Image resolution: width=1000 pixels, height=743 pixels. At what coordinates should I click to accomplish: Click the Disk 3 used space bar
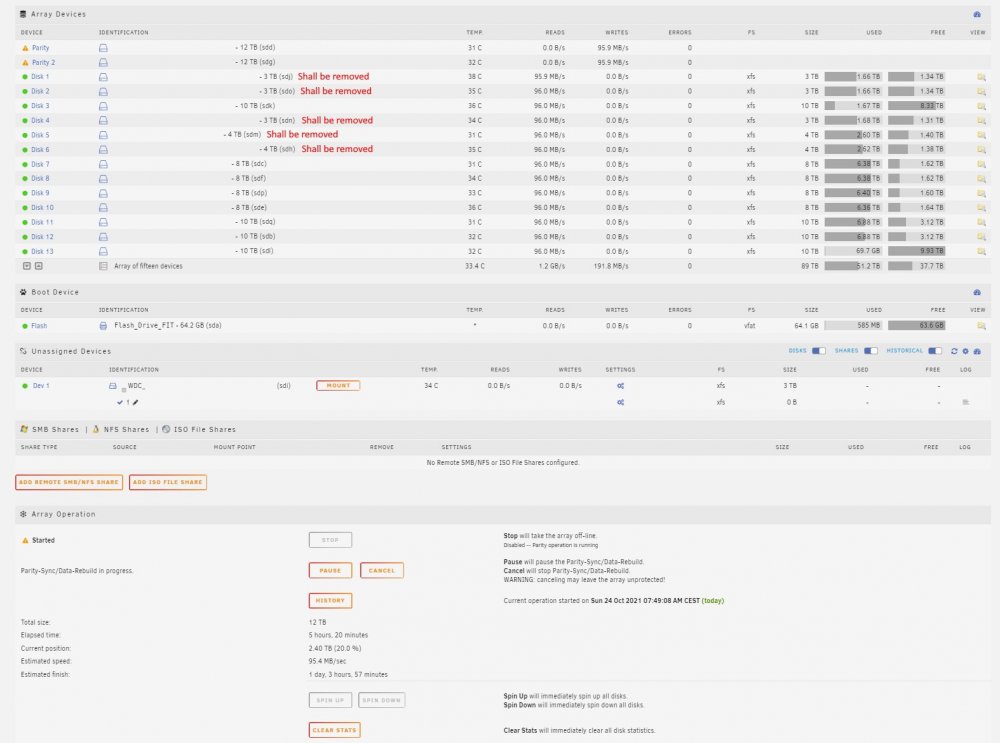pos(853,106)
